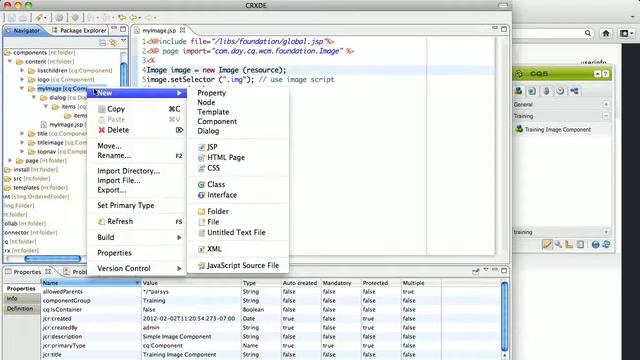This screenshot has height=360, width=640.
Task: Open the sidekick clock versioning tab
Action: click(x=560, y=91)
